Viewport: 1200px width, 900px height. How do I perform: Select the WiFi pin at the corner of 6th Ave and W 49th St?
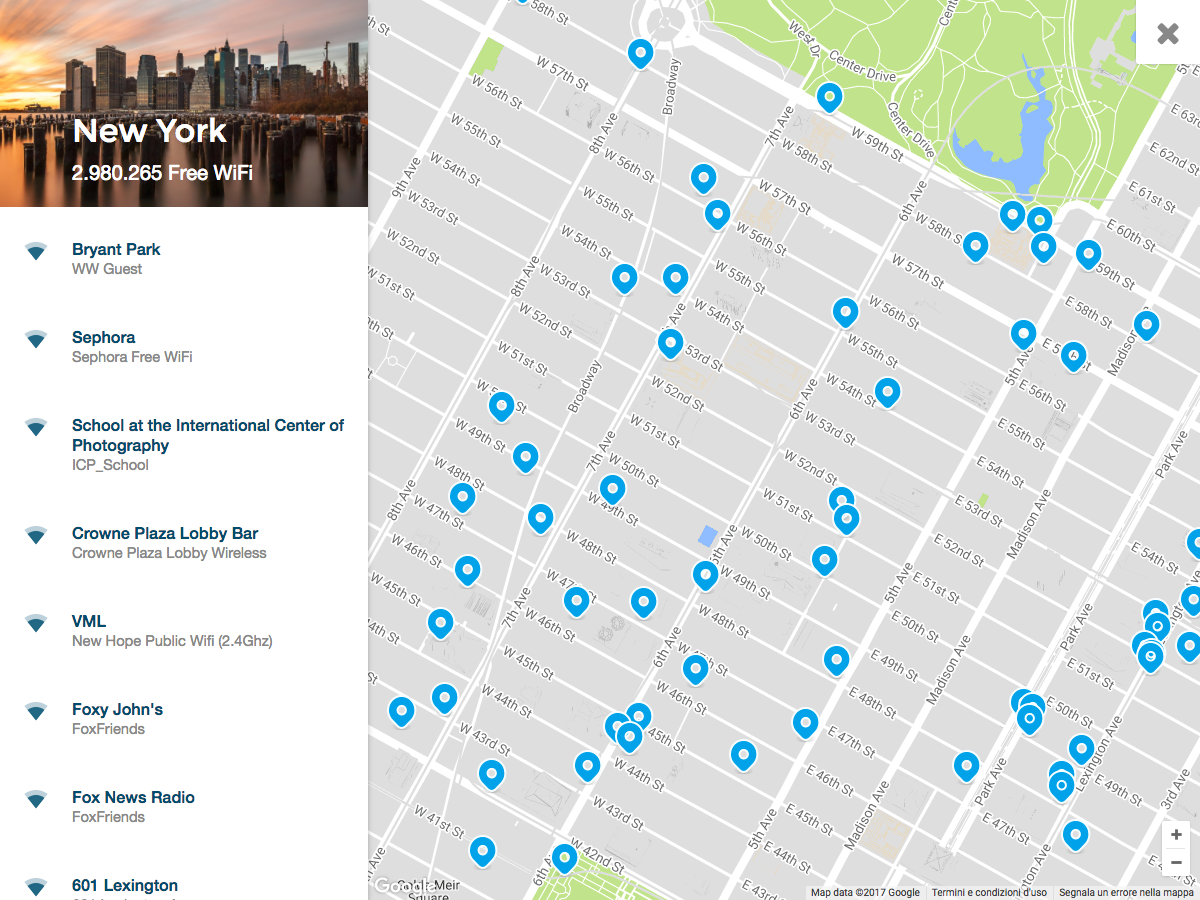[705, 574]
